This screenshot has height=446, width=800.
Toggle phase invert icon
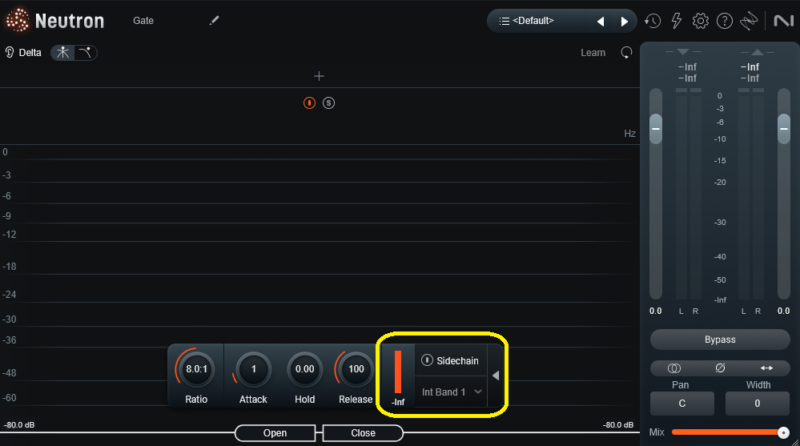(x=720, y=368)
